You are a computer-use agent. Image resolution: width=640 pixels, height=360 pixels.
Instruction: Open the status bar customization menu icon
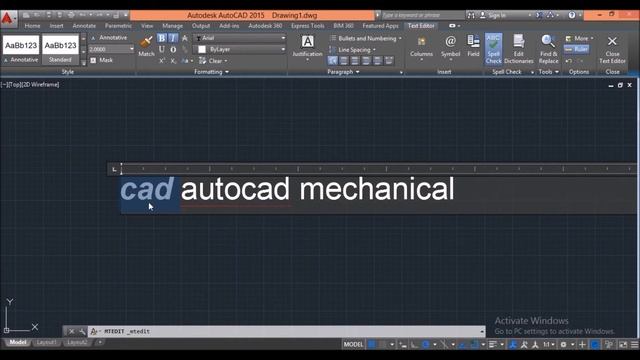(x=635, y=344)
